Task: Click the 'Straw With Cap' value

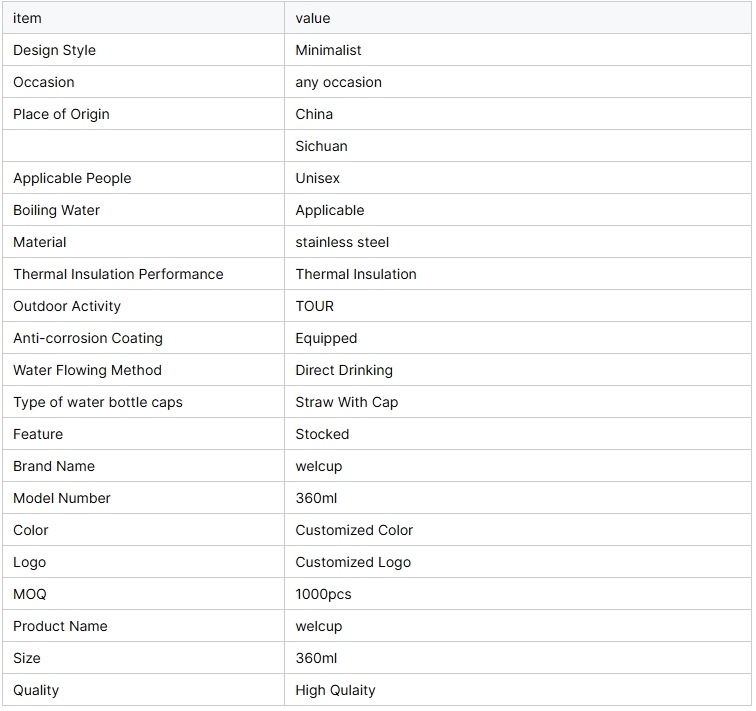Action: 347,402
